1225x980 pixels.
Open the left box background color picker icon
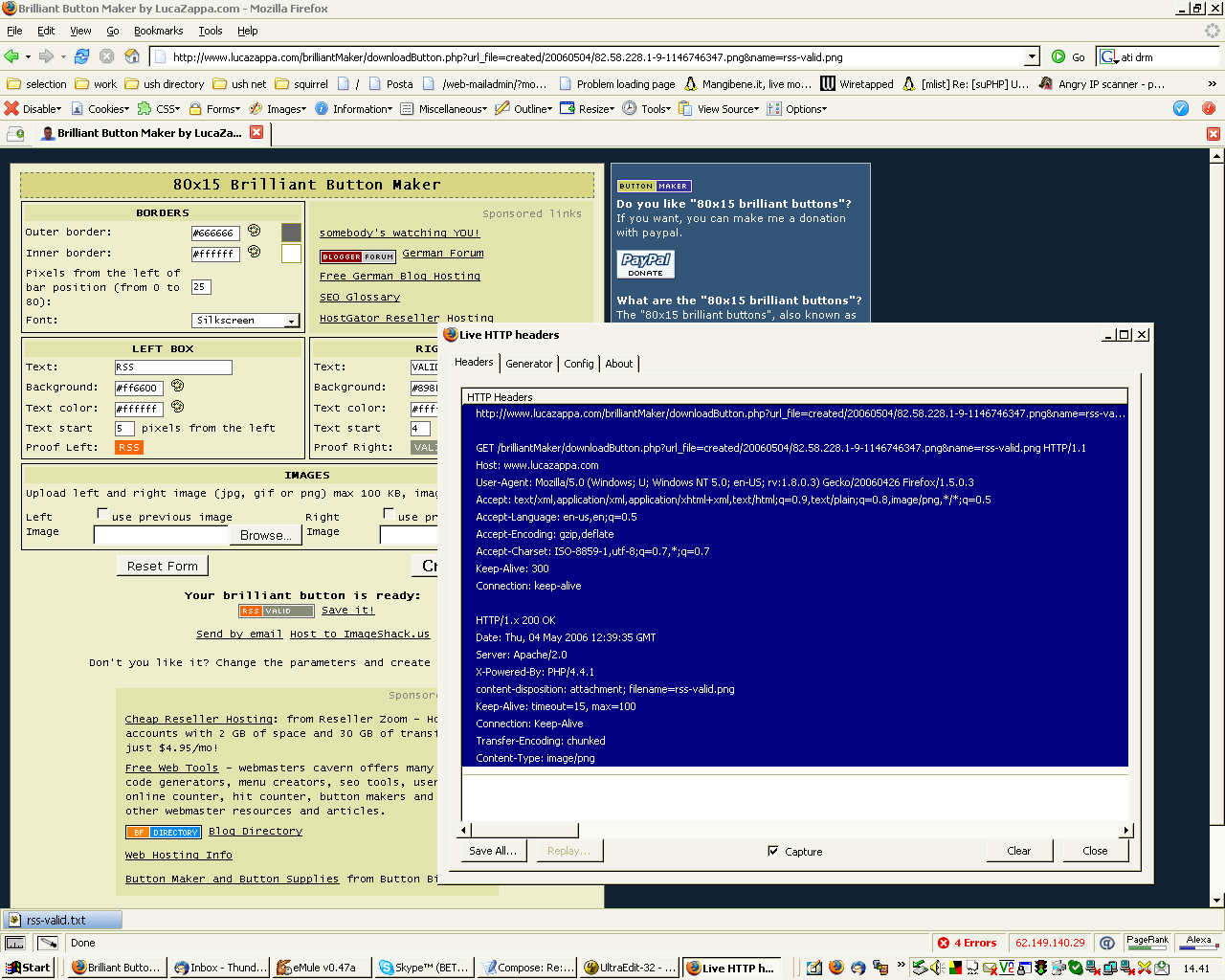click(x=177, y=386)
